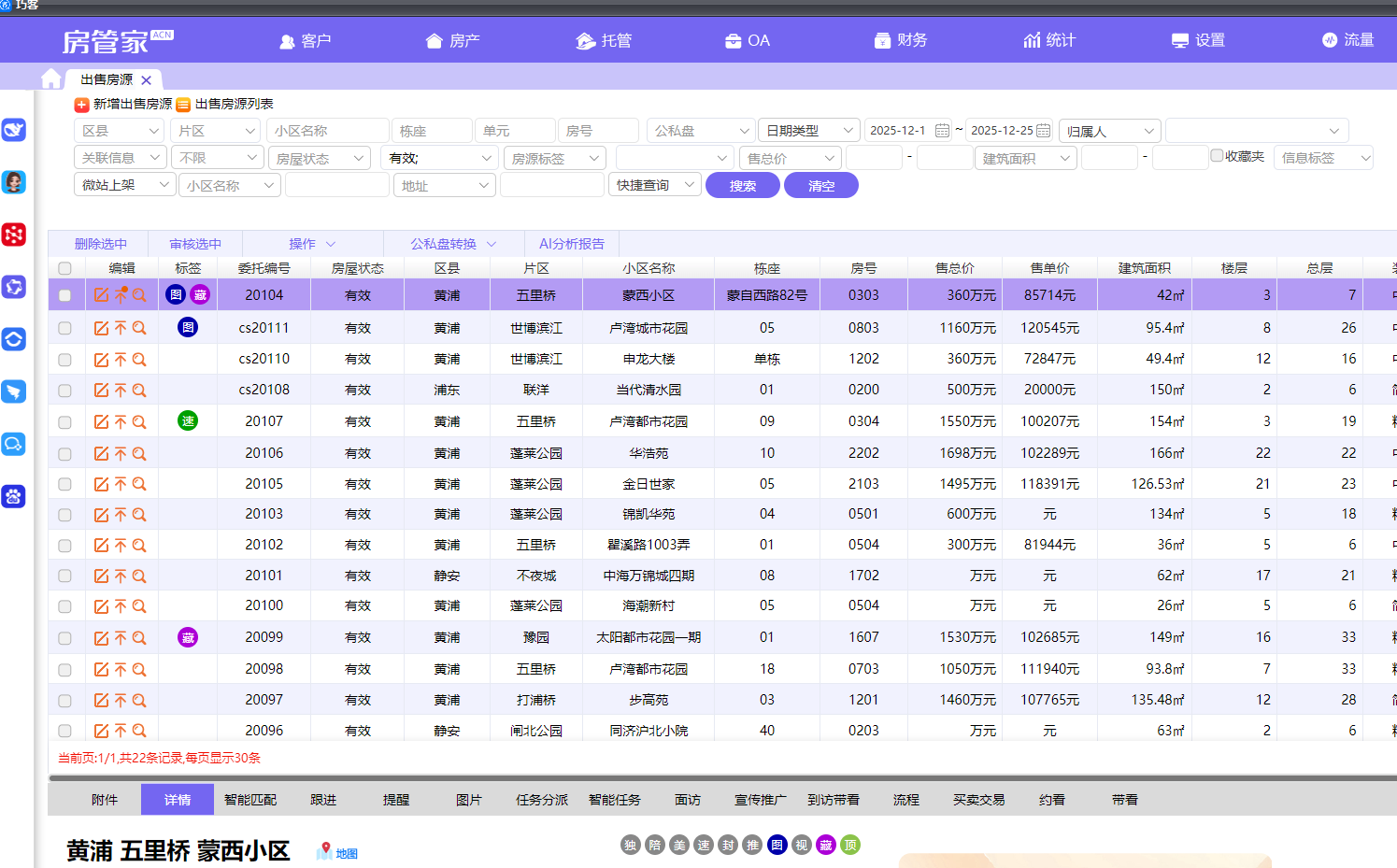Toggle the select-all checkbox in table header
The image size is (1397, 868).
point(64,269)
